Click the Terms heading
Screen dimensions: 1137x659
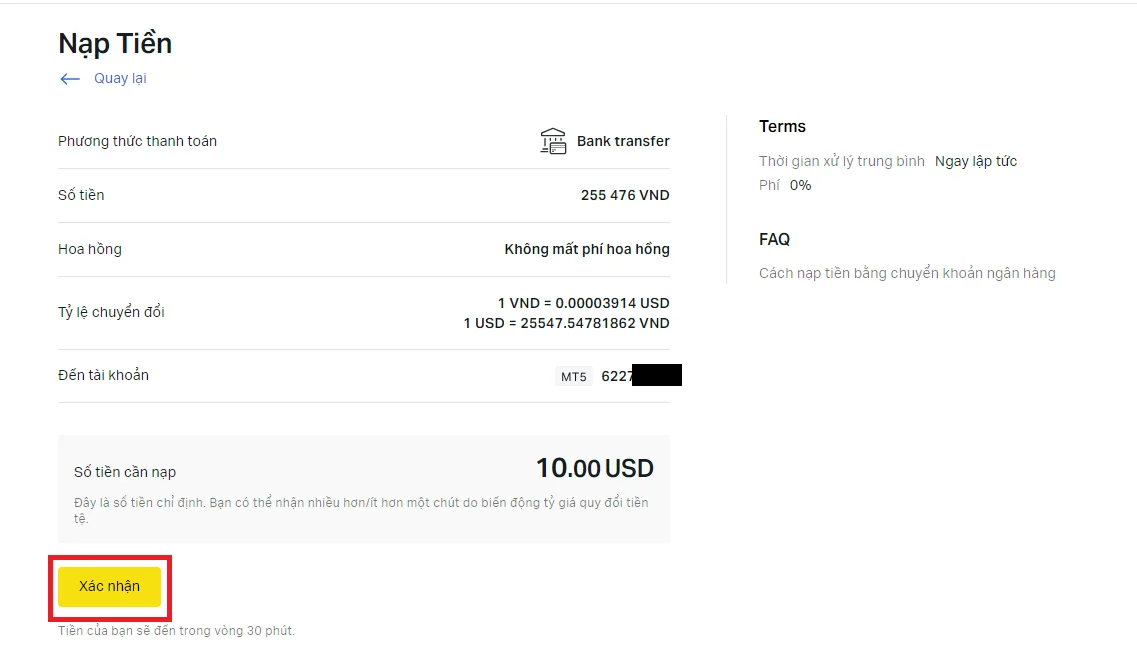tap(782, 126)
